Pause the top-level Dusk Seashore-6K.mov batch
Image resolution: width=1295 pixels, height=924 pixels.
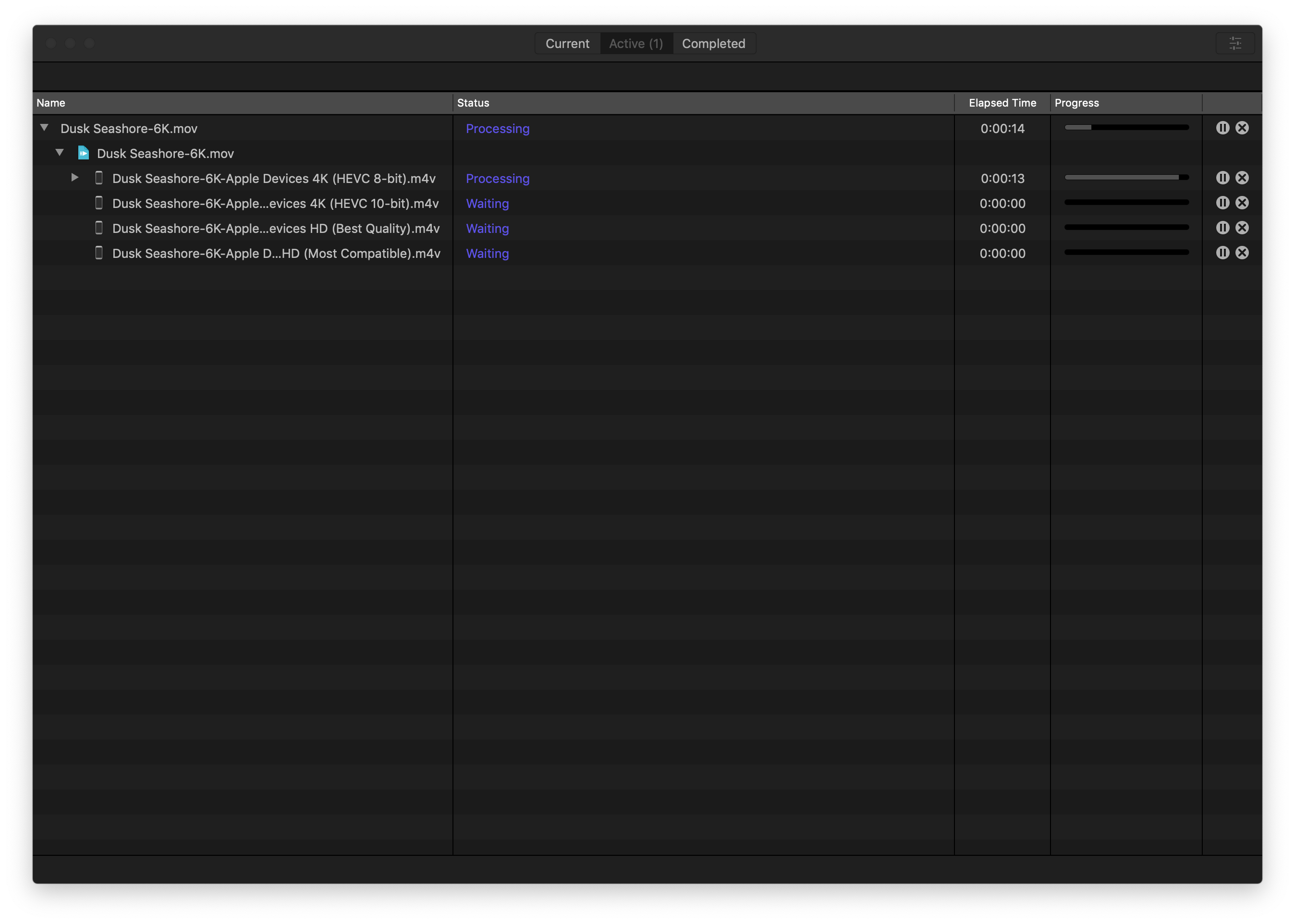coord(1222,128)
